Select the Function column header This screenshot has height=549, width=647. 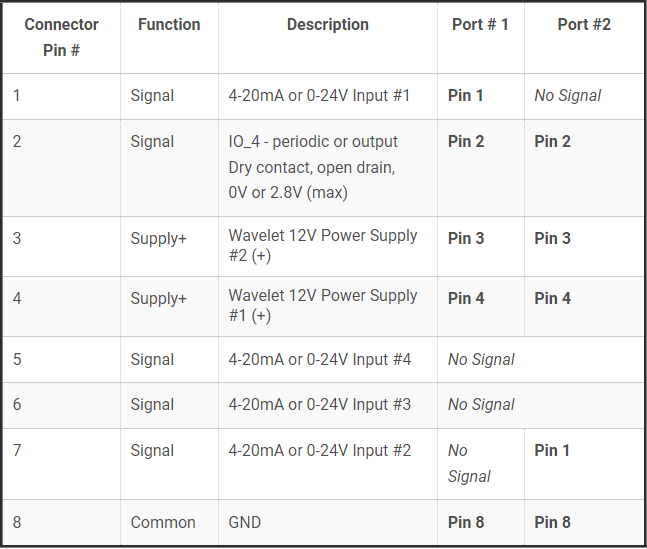tap(169, 24)
